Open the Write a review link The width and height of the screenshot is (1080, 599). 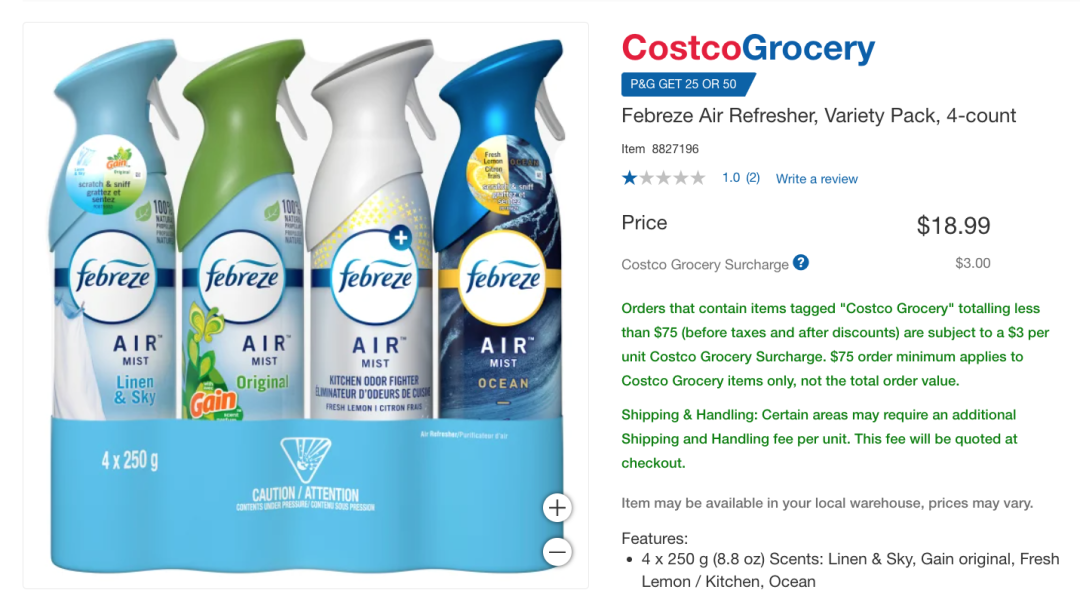pos(816,179)
